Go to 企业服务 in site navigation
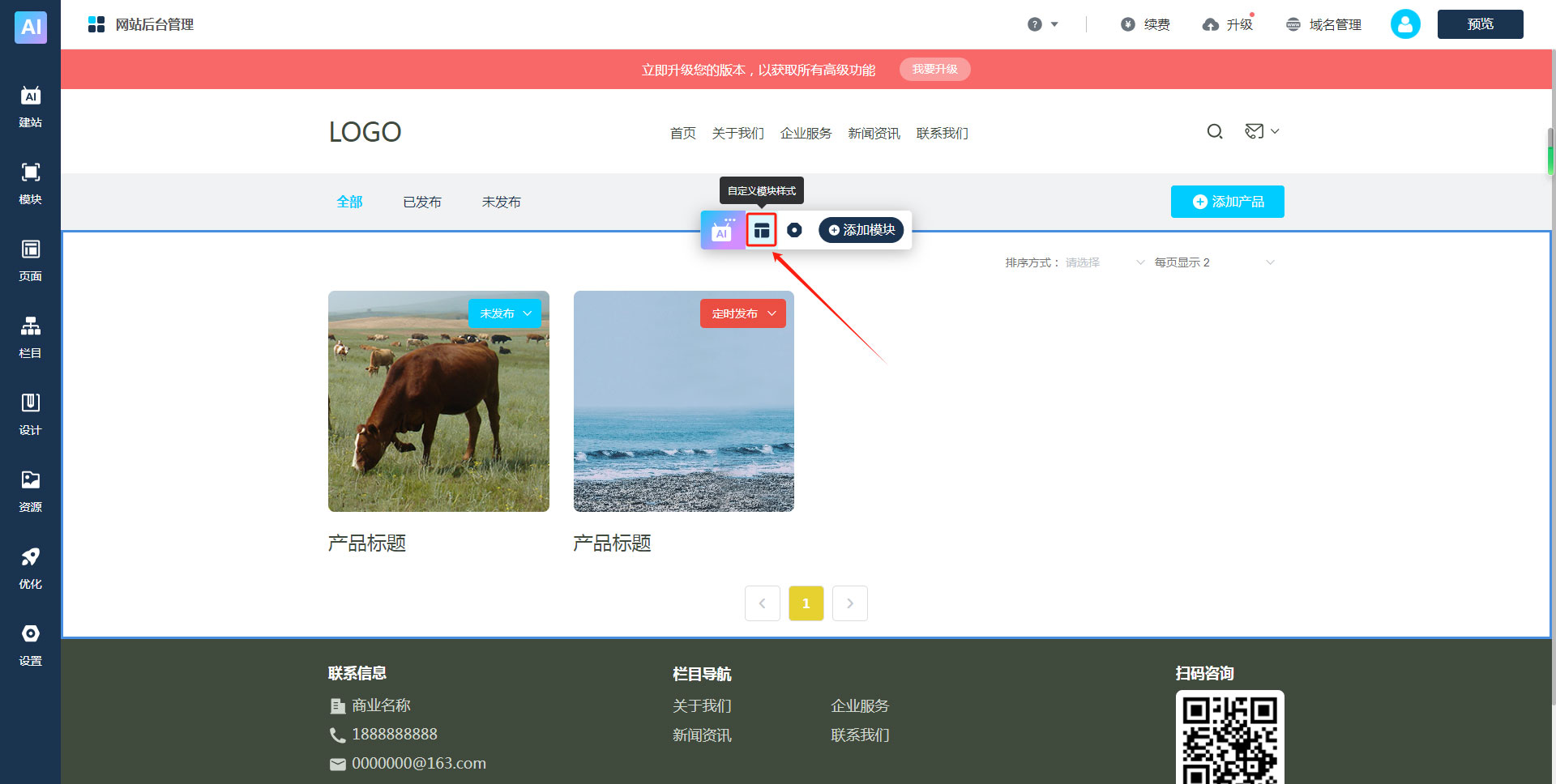The height and width of the screenshot is (784, 1556). [806, 133]
